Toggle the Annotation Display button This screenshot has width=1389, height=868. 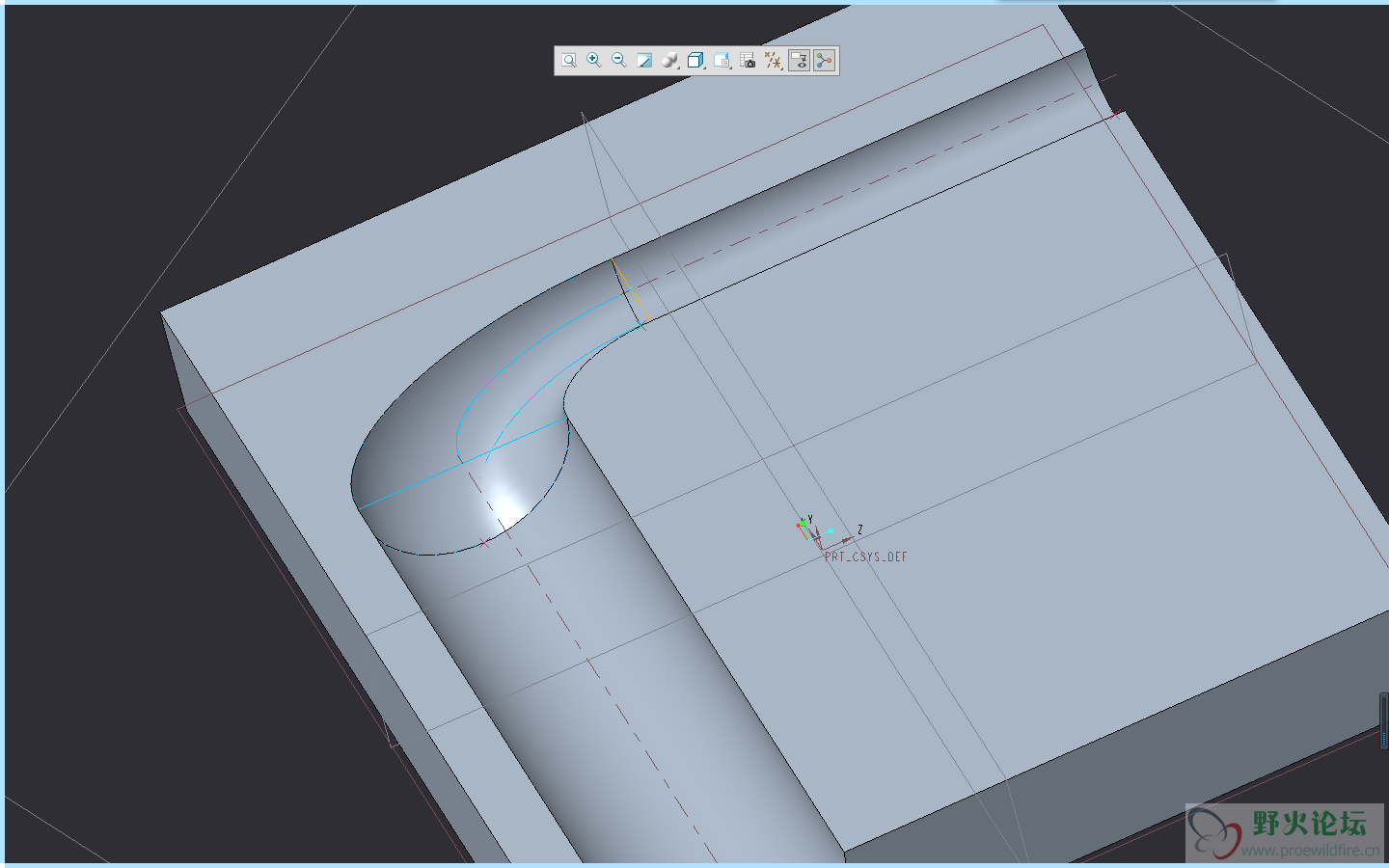click(799, 61)
